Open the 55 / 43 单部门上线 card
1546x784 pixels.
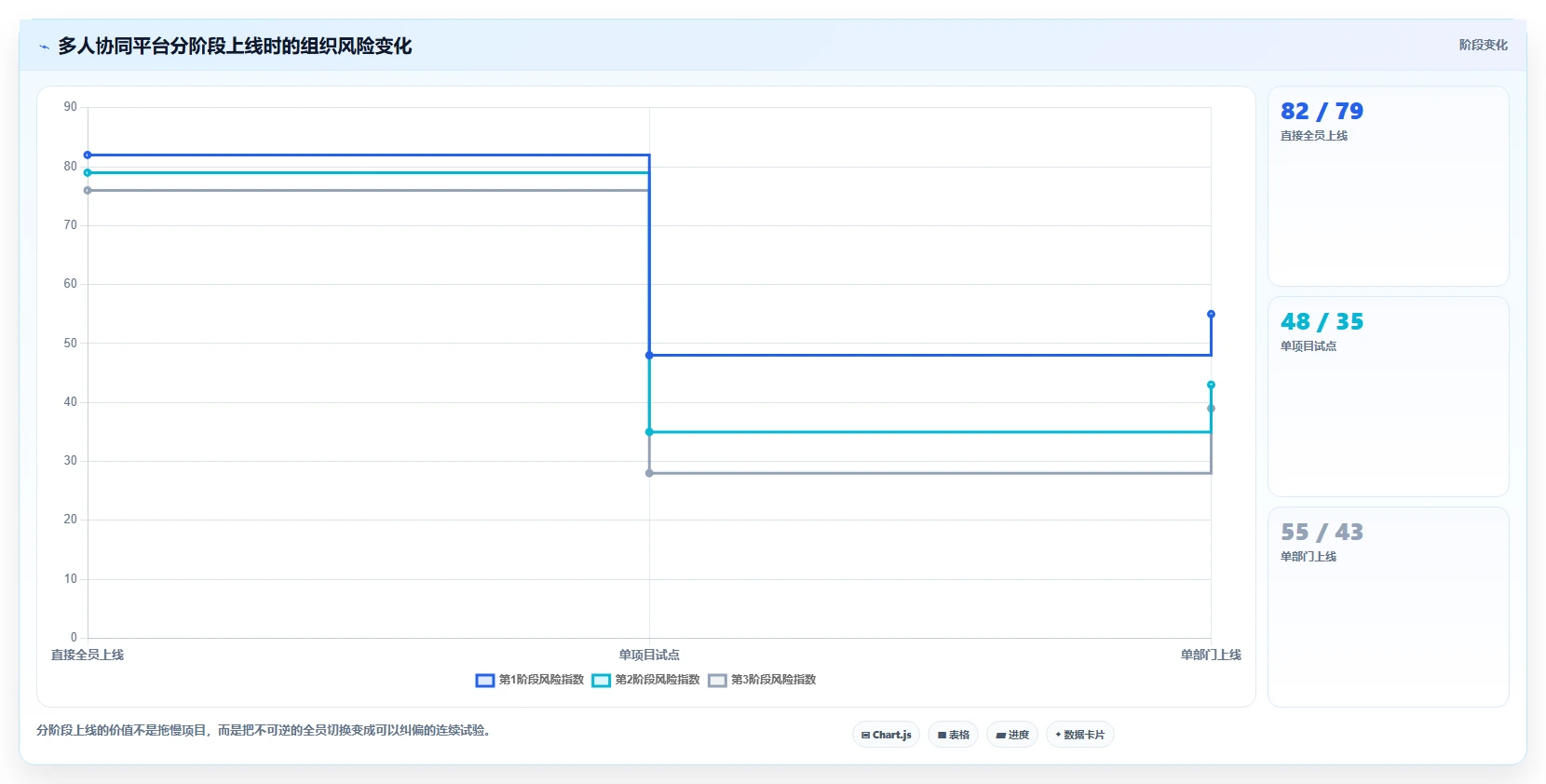click(1388, 607)
